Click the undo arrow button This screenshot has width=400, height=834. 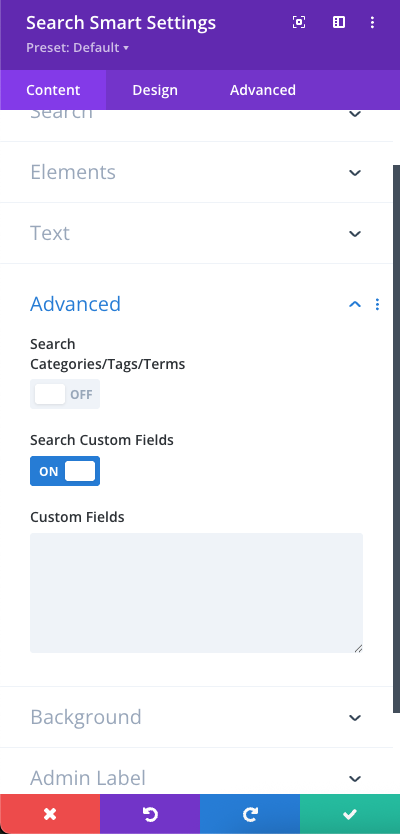click(150, 814)
